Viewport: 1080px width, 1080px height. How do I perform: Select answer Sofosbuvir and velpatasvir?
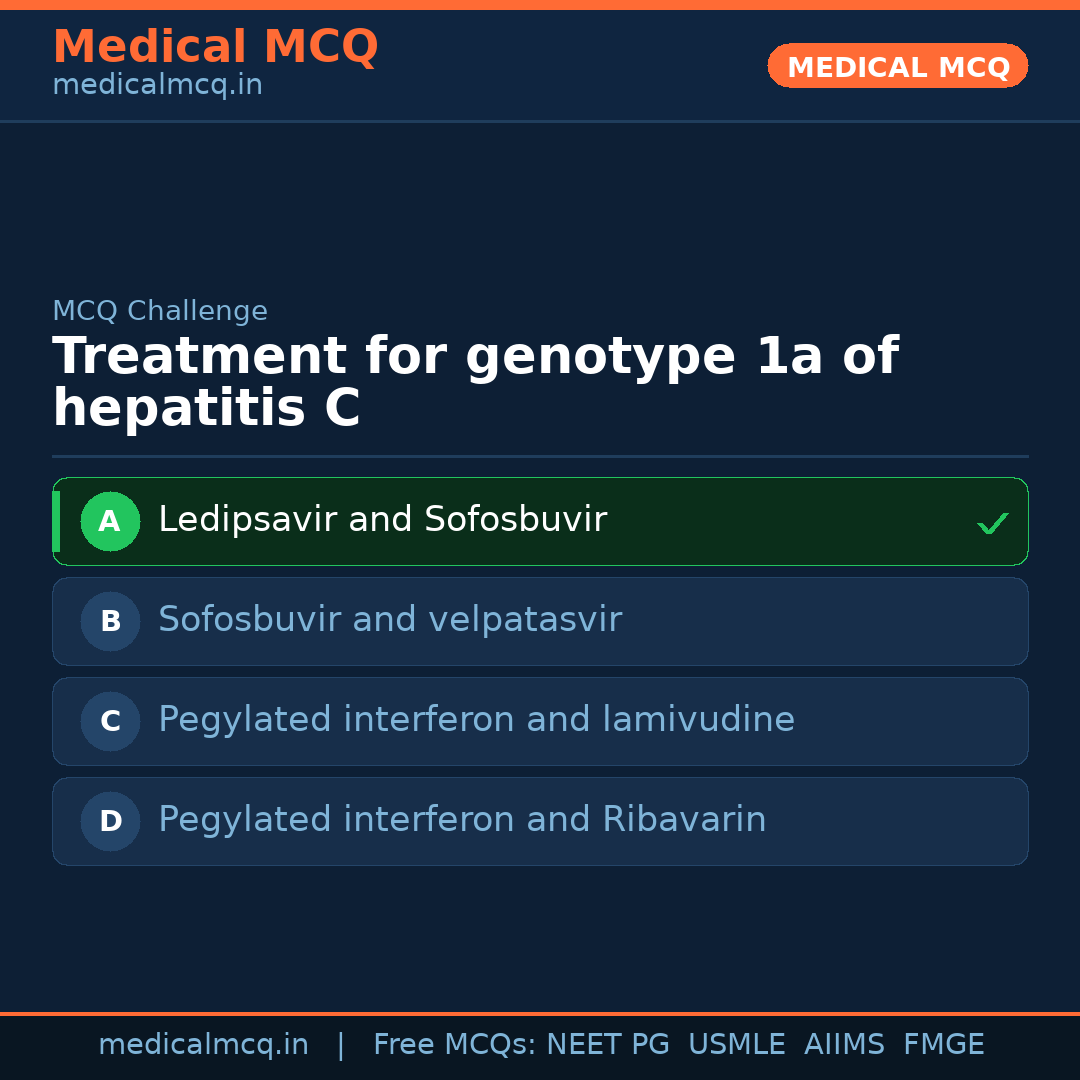390,620
